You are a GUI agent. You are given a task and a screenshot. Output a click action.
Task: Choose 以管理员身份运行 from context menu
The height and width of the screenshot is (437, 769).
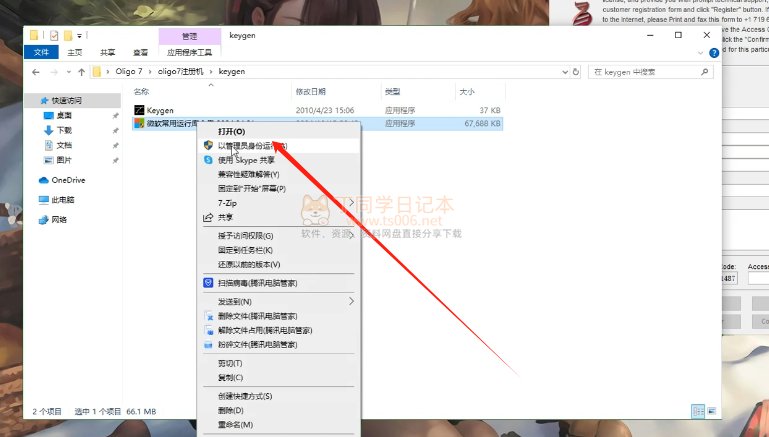pyautogui.click(x=279, y=146)
